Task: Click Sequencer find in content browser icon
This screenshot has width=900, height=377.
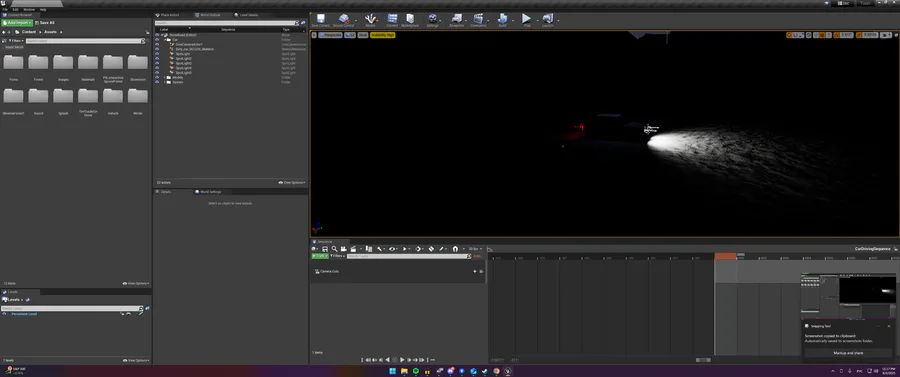Action: 334,249
